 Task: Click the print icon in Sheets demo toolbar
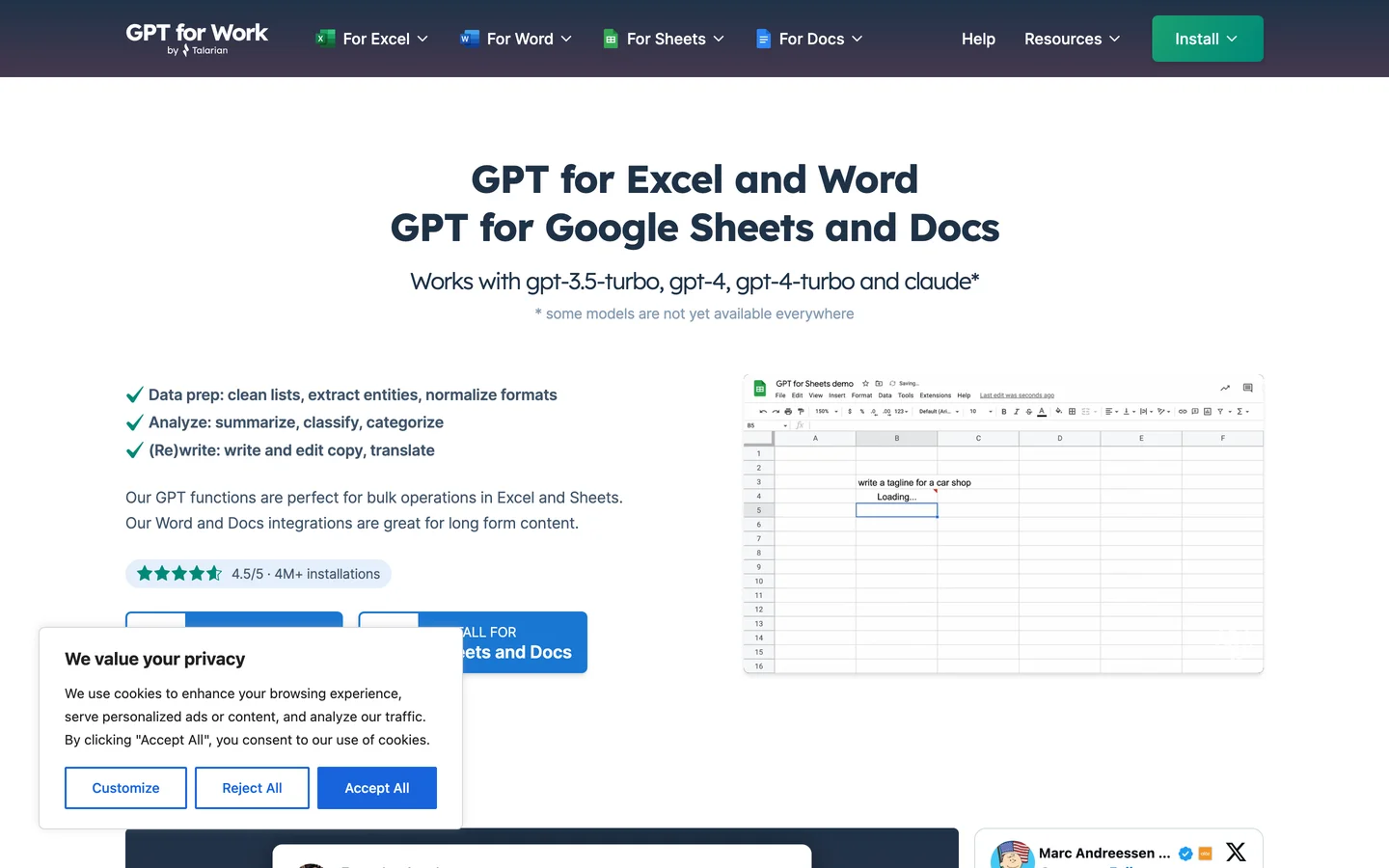pyautogui.click(x=788, y=412)
